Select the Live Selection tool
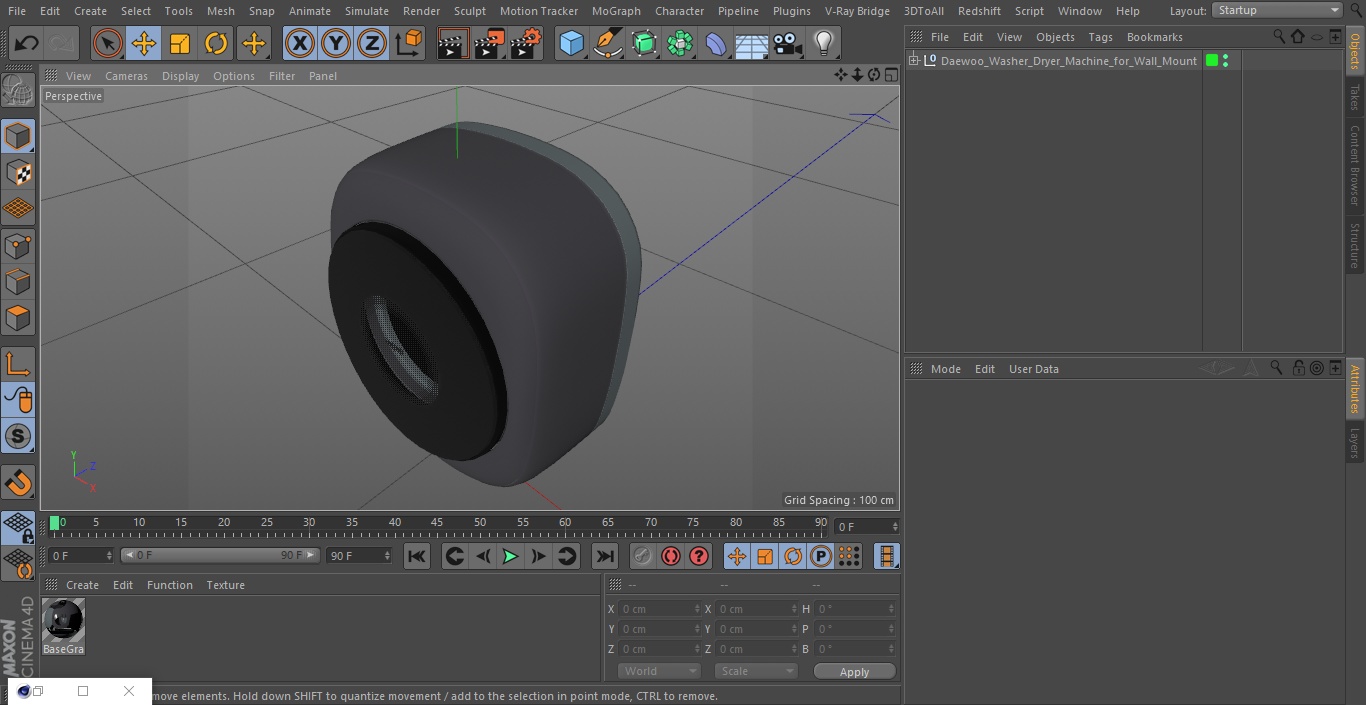 click(108, 43)
